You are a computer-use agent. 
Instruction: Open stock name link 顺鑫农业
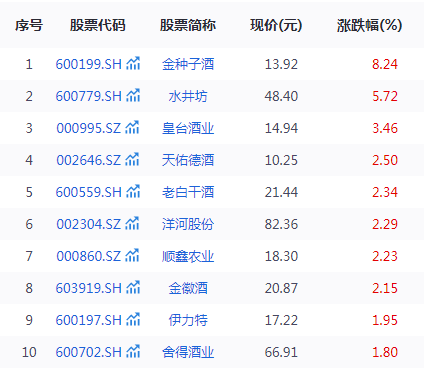point(188,256)
